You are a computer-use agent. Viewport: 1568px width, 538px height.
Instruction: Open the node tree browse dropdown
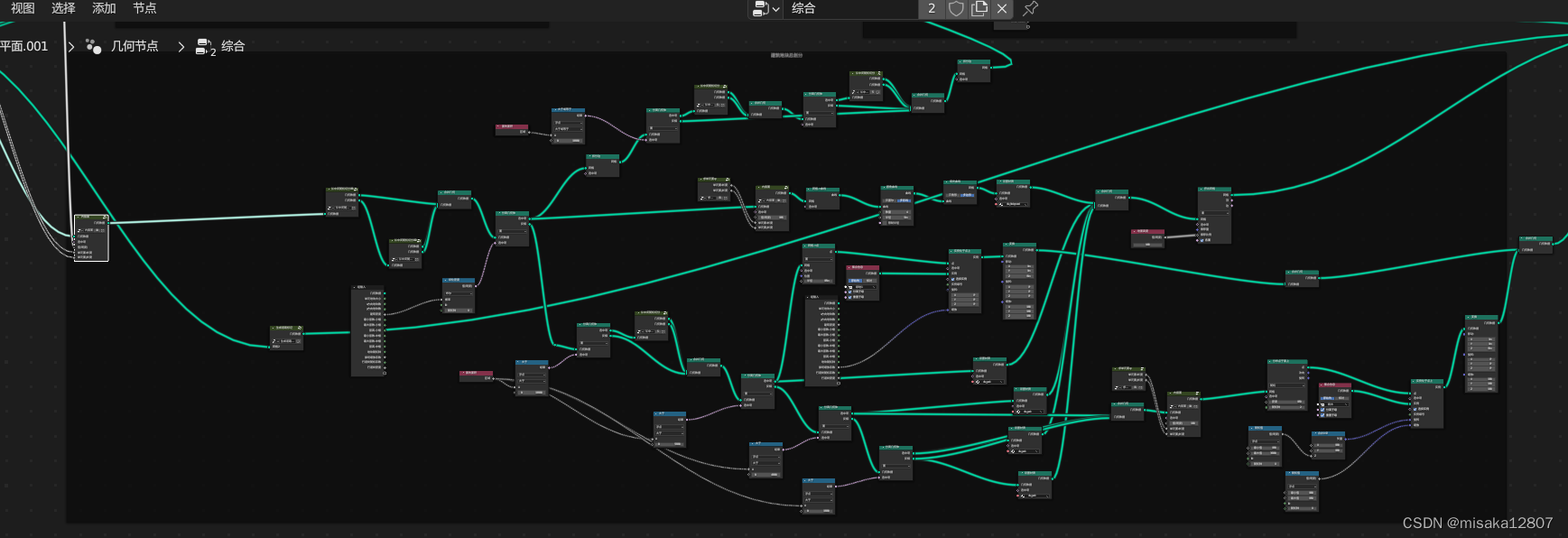765,9
